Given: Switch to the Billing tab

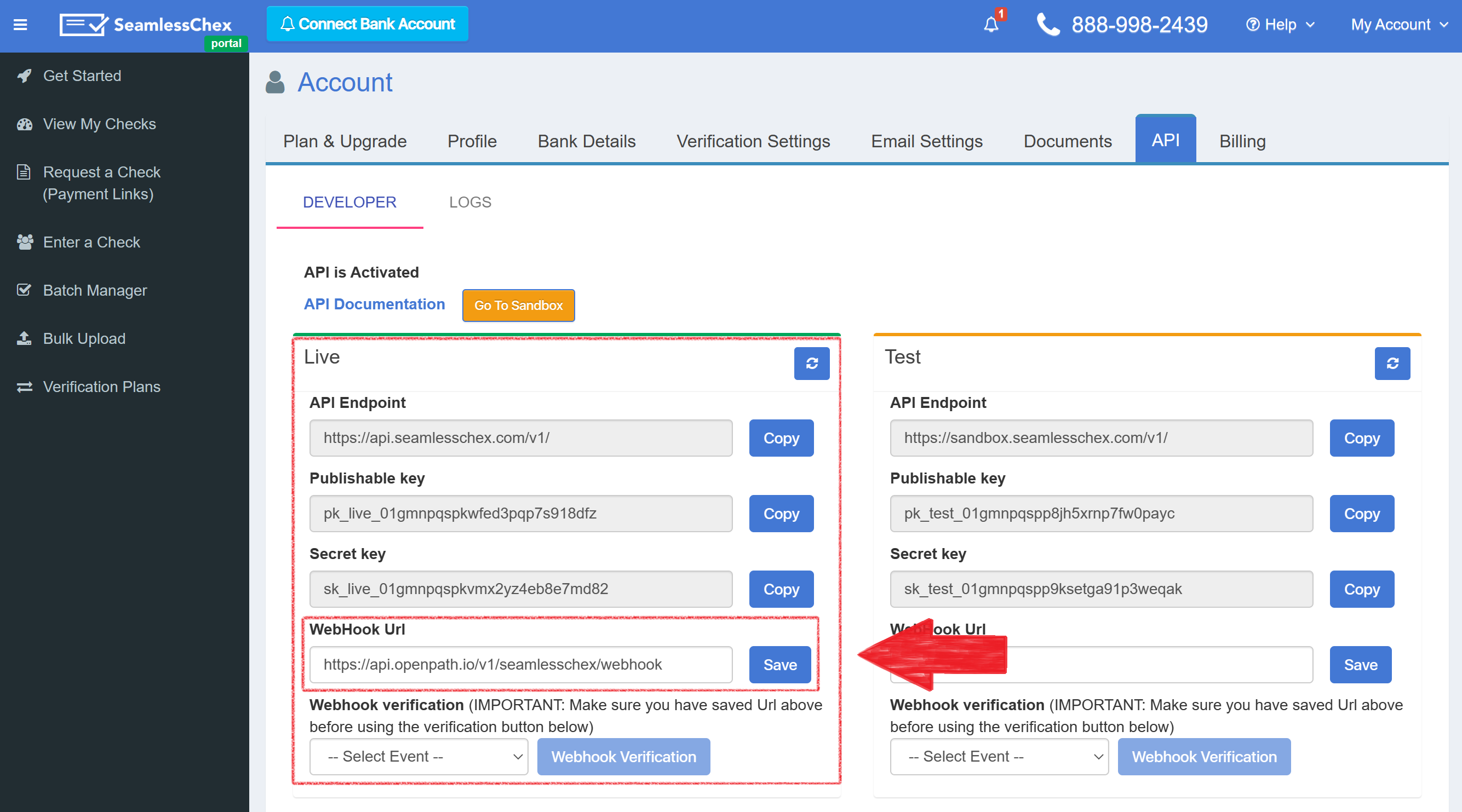Looking at the screenshot, I should point(1242,141).
